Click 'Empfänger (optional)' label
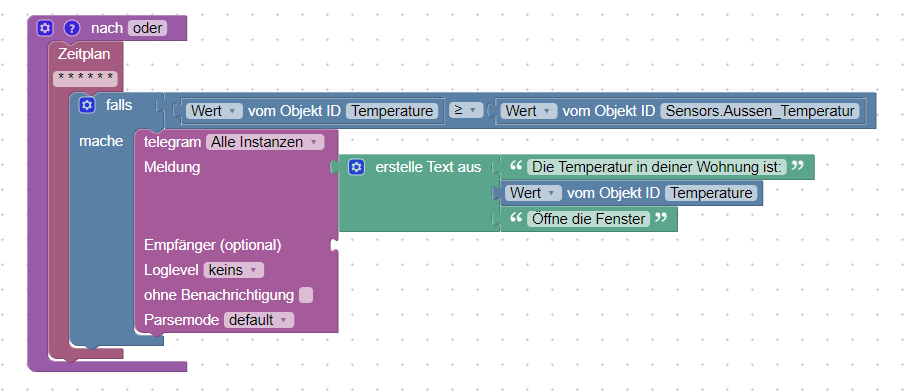The image size is (914, 391). 213,245
